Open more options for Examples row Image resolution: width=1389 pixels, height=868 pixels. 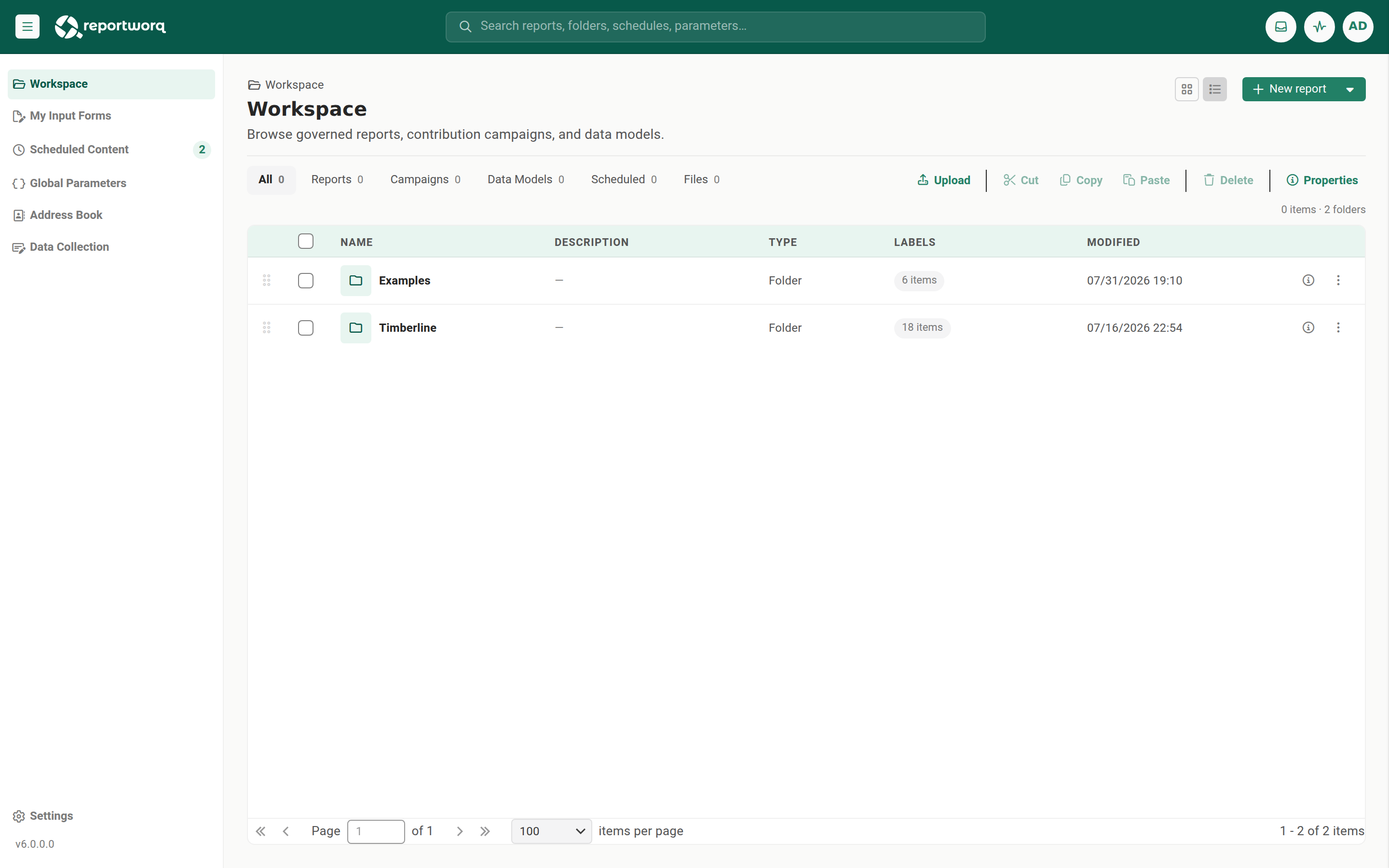coord(1338,280)
